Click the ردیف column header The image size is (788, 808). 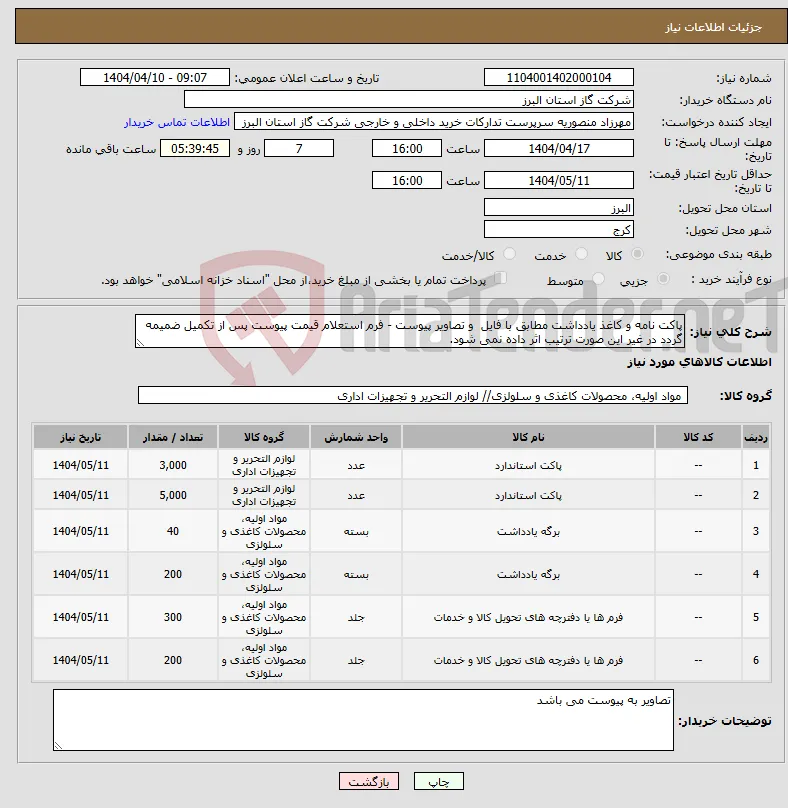(x=756, y=437)
